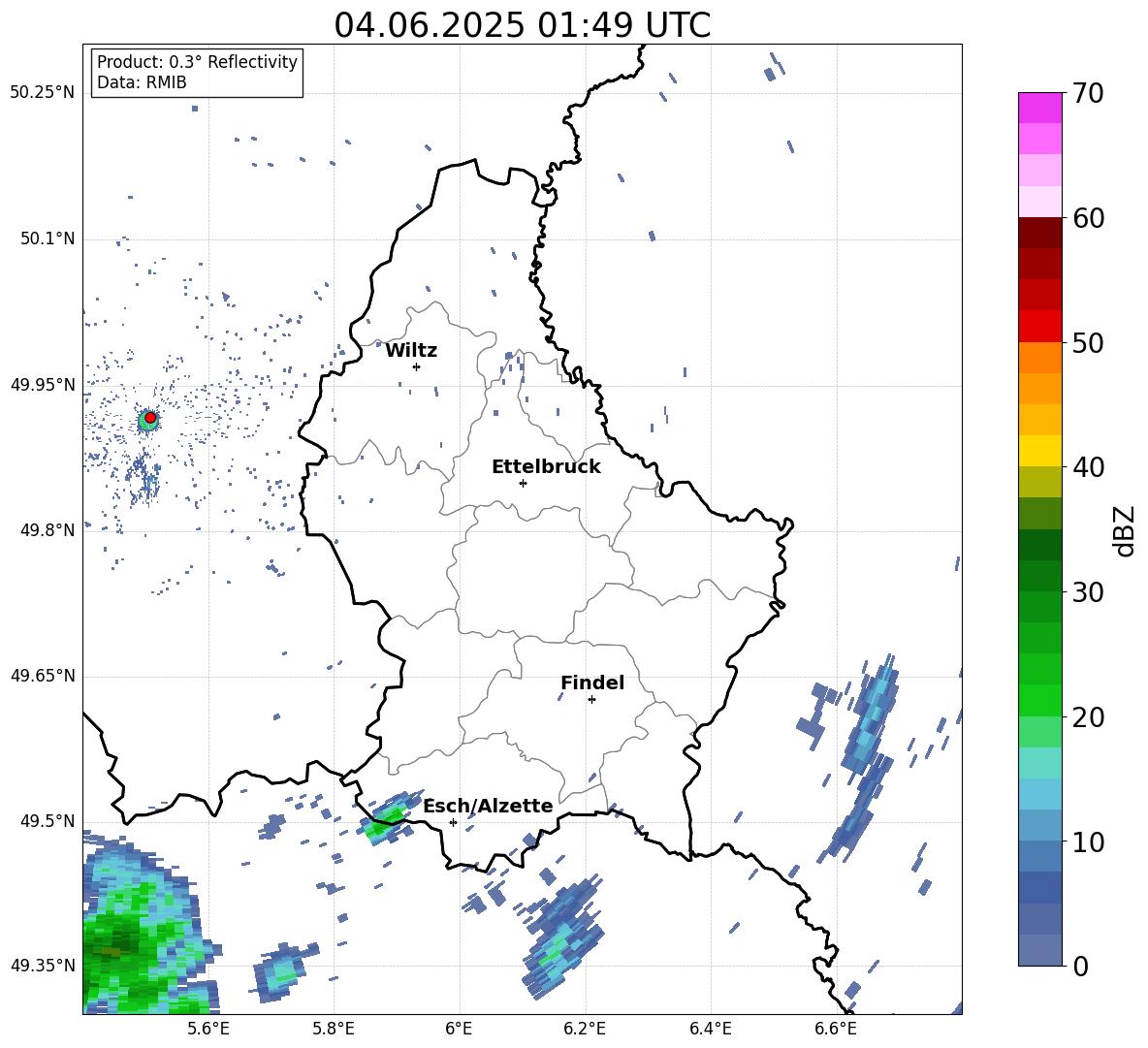The width and height of the screenshot is (1148, 1048).
Task: Click the 70 colorbar tick label
Action: (x=1088, y=94)
